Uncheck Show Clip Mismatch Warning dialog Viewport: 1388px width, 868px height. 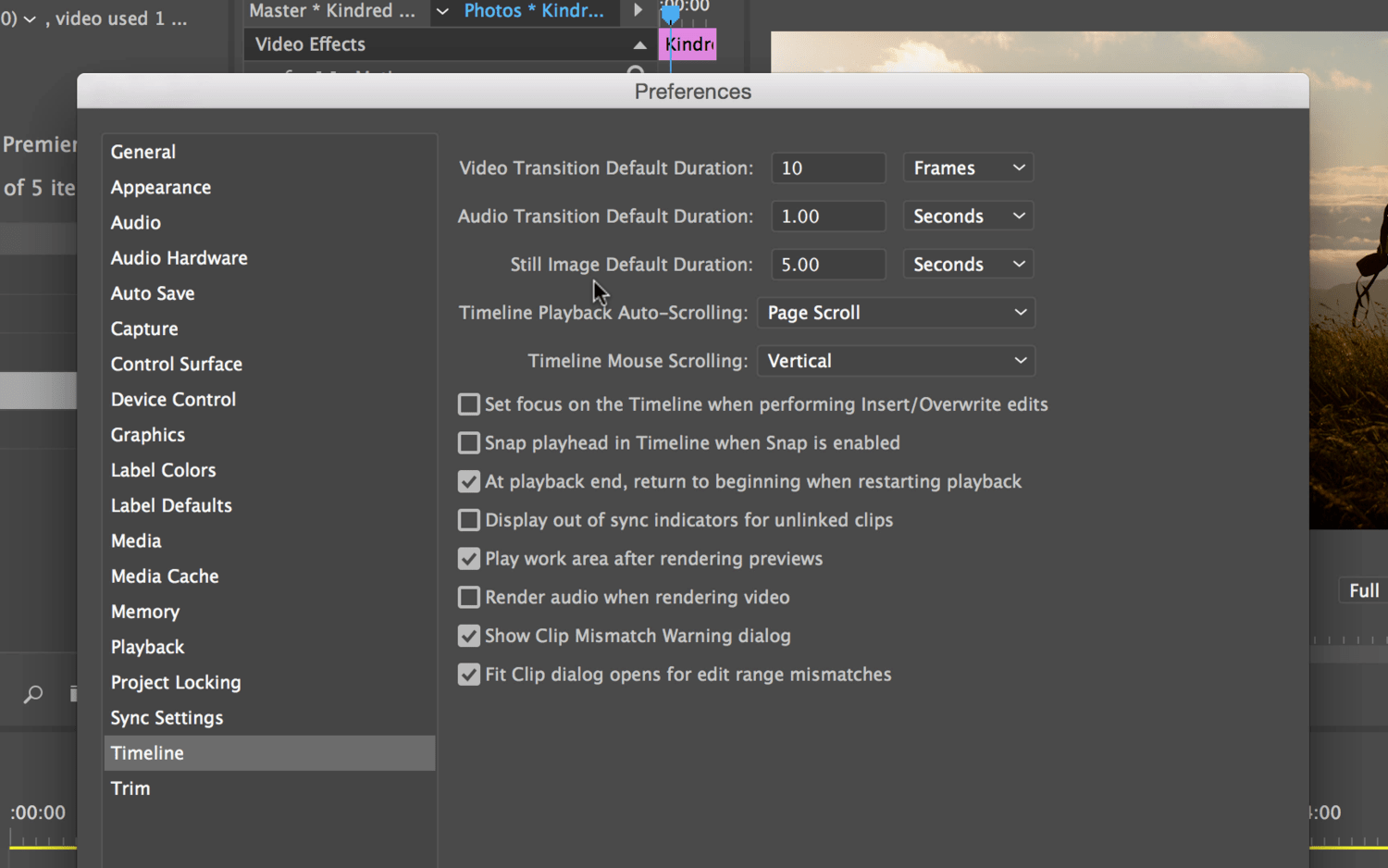tap(469, 636)
